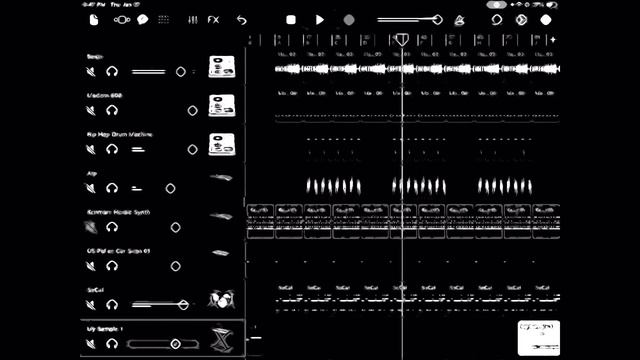Solo the Hip Hop Drum Machine track
The width and height of the screenshot is (640, 360).
click(x=112, y=149)
